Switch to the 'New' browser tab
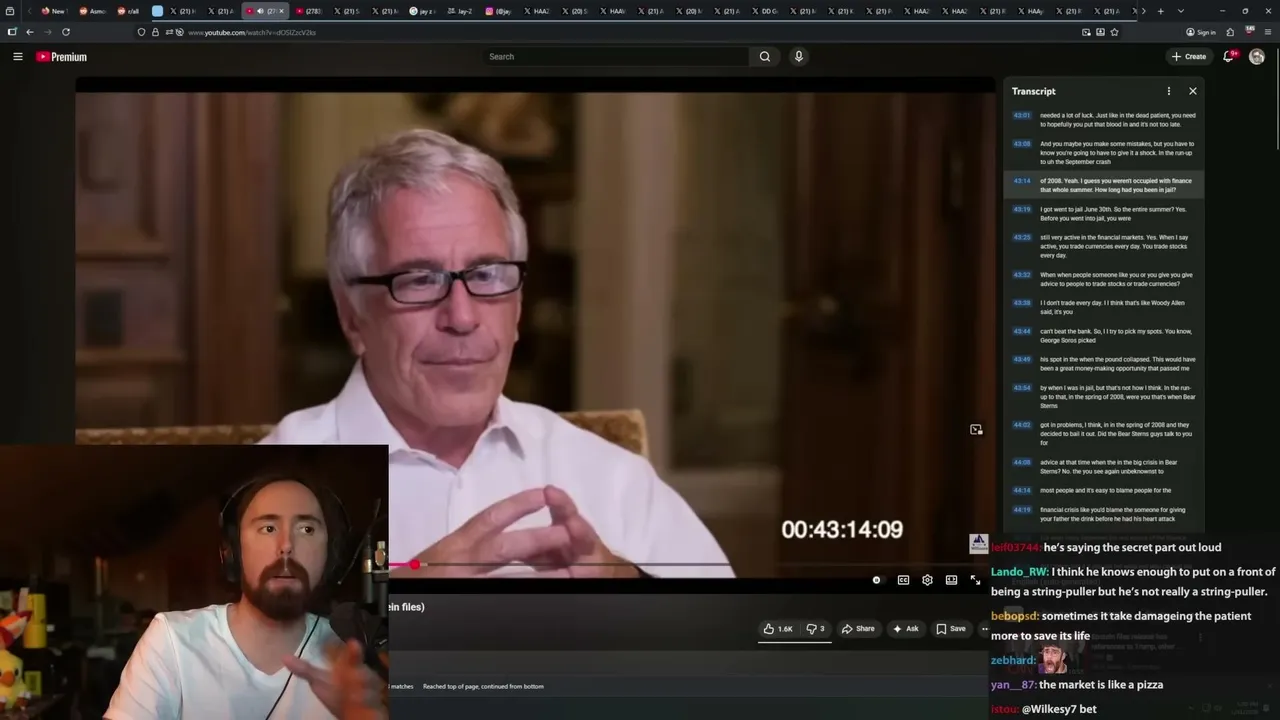This screenshot has height=720, width=1280. point(53,11)
